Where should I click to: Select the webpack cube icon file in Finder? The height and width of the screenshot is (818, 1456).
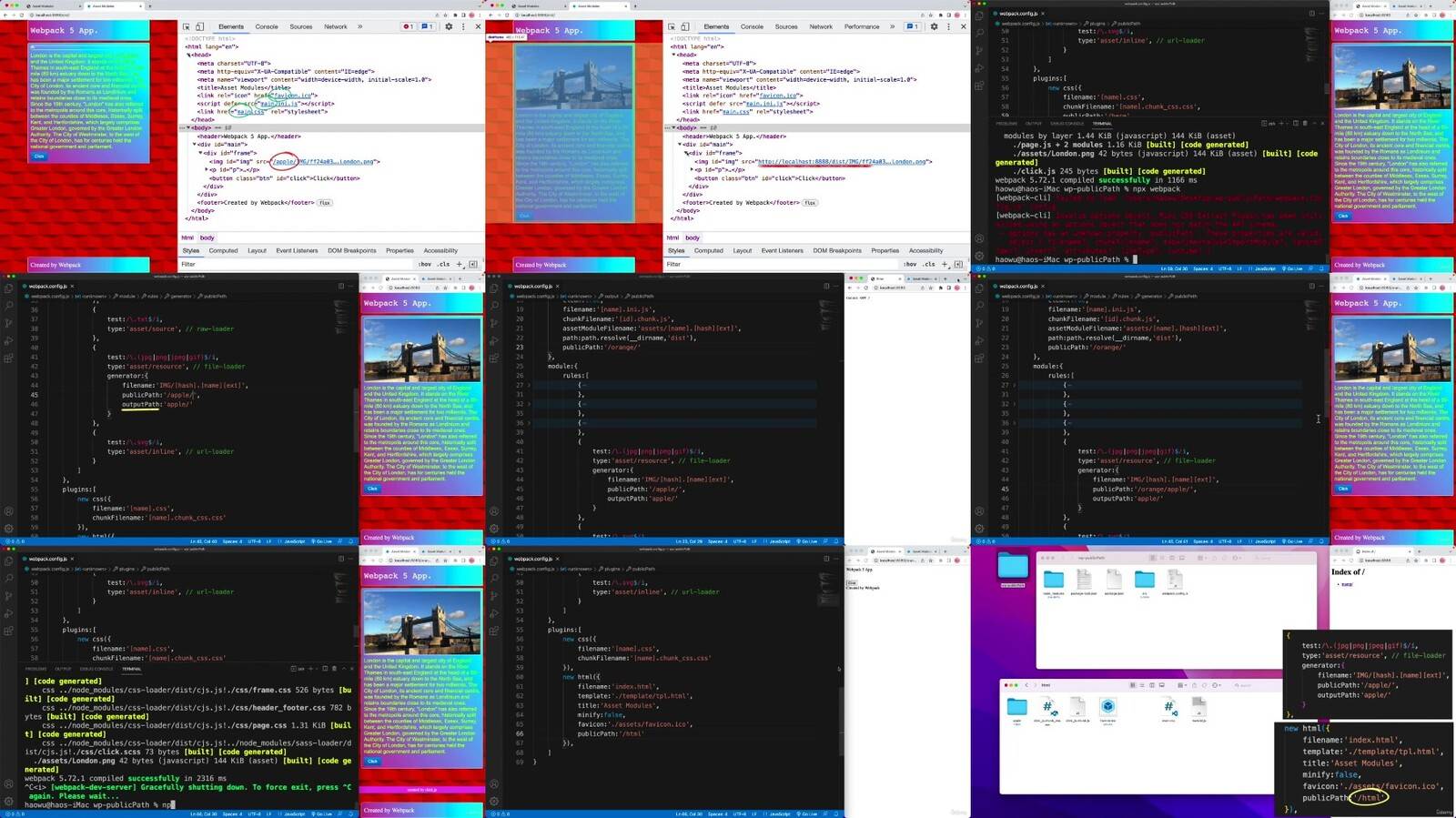pyautogui.click(x=1107, y=706)
